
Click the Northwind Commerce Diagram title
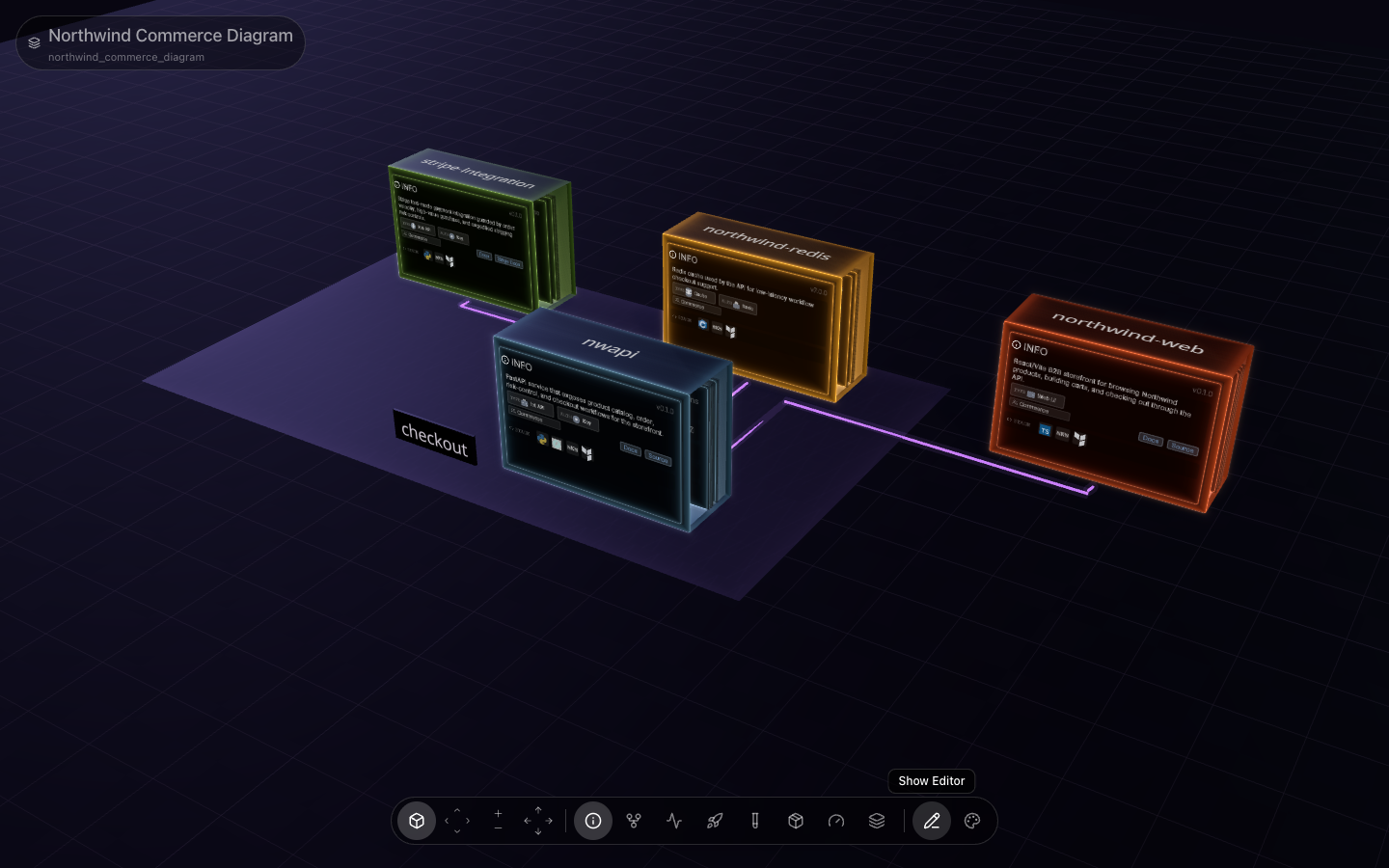pos(171,36)
